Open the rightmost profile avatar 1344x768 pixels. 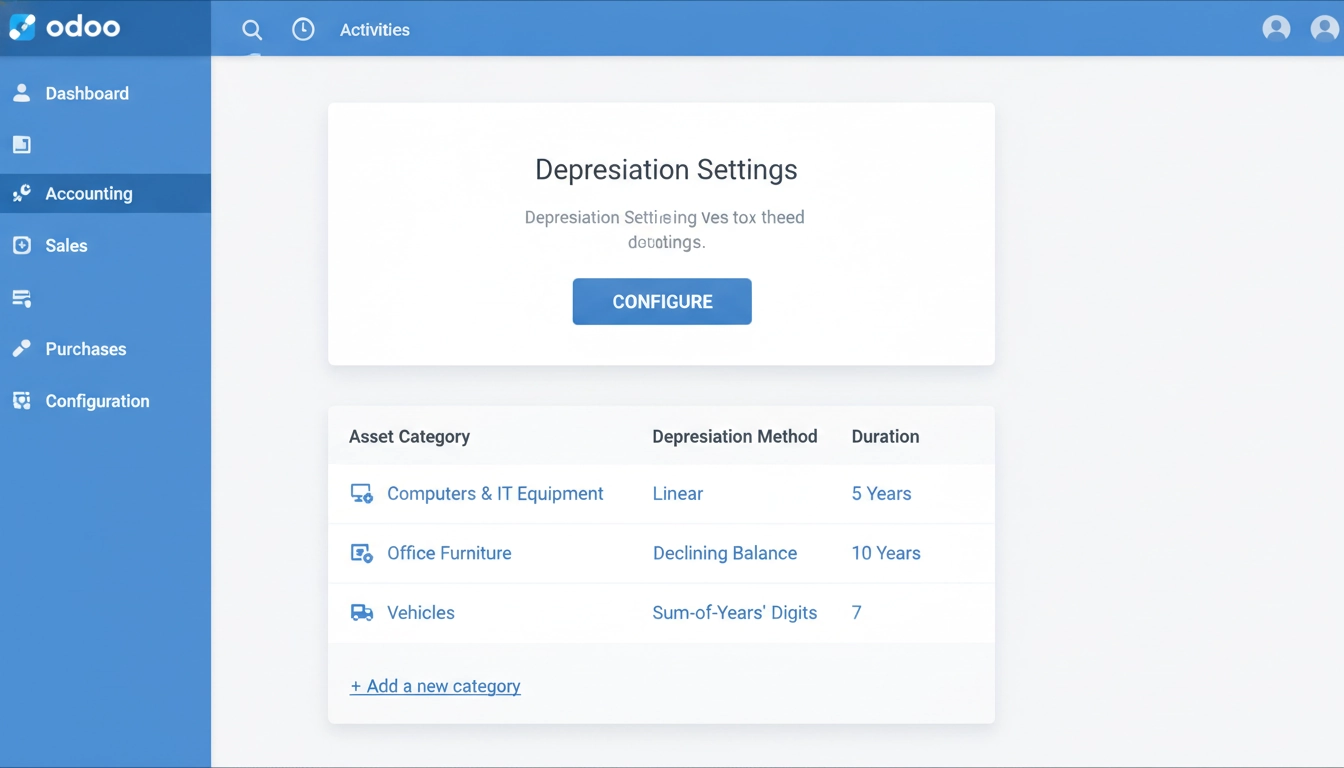(1325, 28)
